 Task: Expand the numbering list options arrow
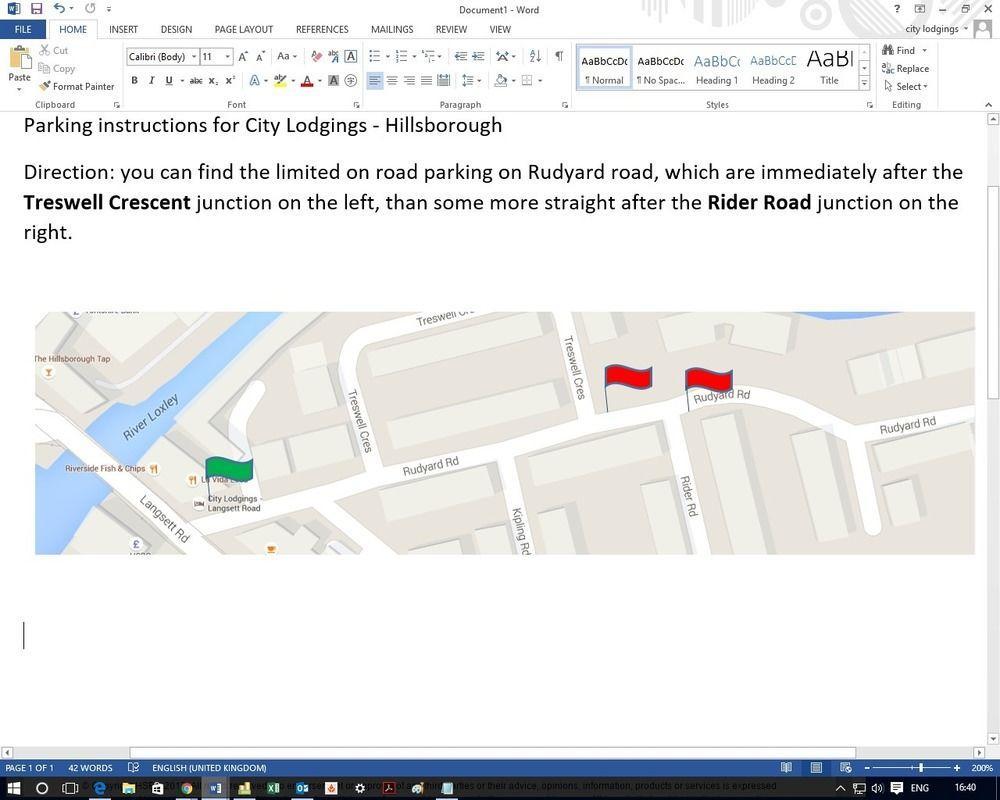point(414,57)
